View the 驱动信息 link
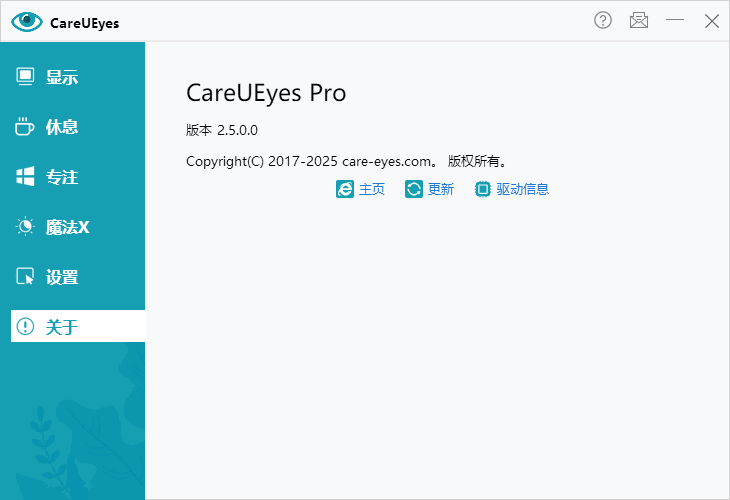 tap(523, 189)
